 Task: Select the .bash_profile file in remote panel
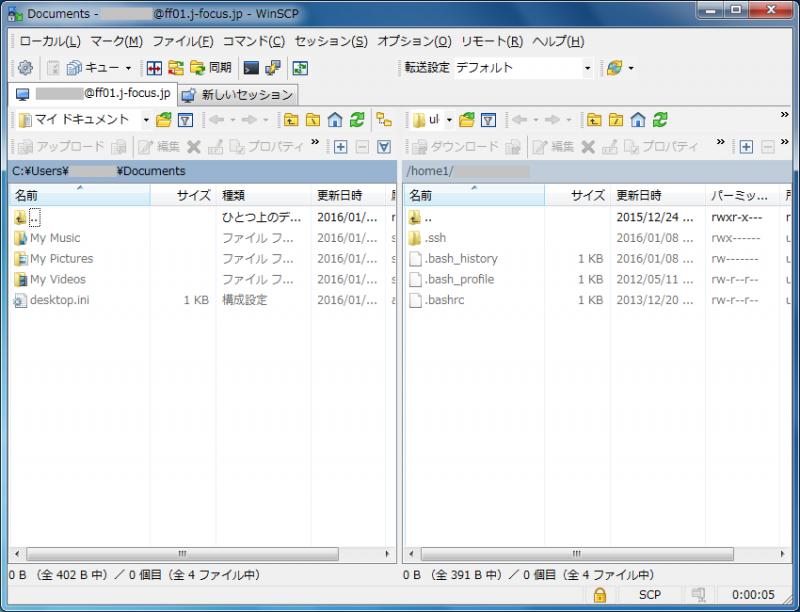(x=459, y=279)
